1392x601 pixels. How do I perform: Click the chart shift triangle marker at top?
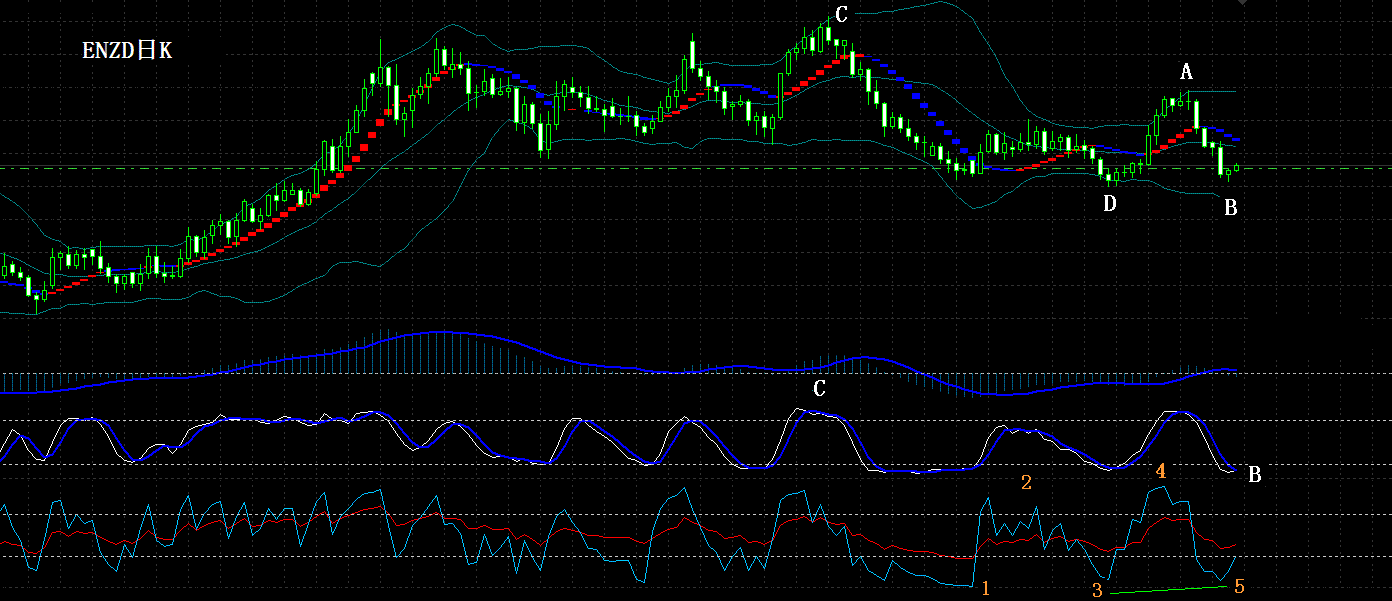click(x=1241, y=3)
